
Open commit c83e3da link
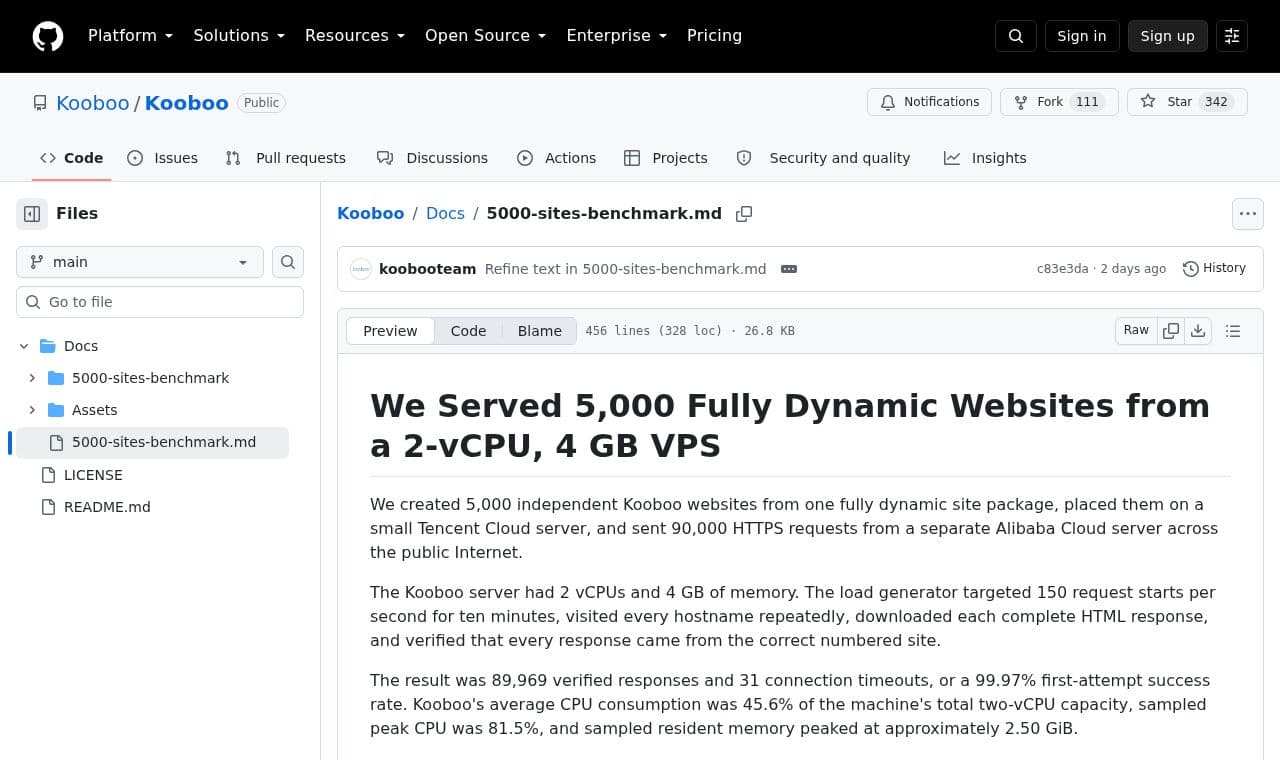(1062, 269)
